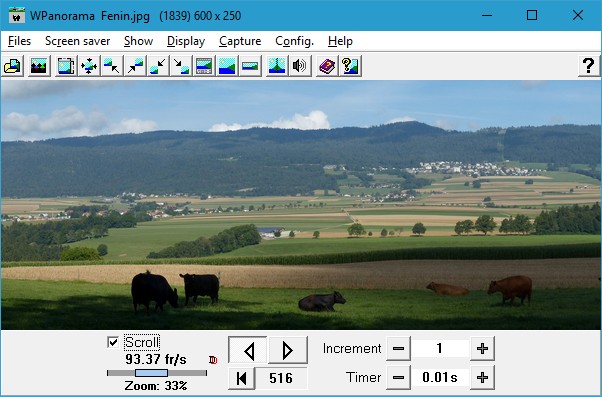This screenshot has width=602, height=397.
Task: Click the 93.37 fr/s readout
Action: [156, 359]
